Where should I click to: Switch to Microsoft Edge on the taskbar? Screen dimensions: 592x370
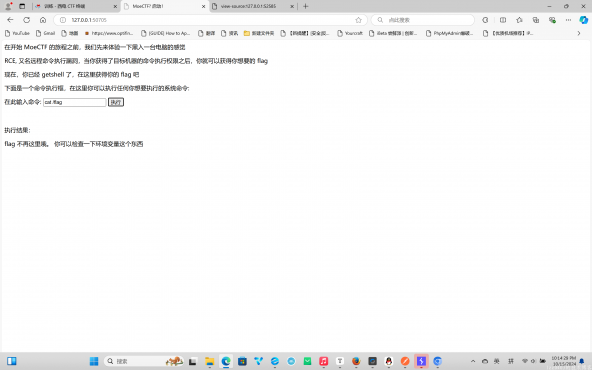[x=226, y=361]
